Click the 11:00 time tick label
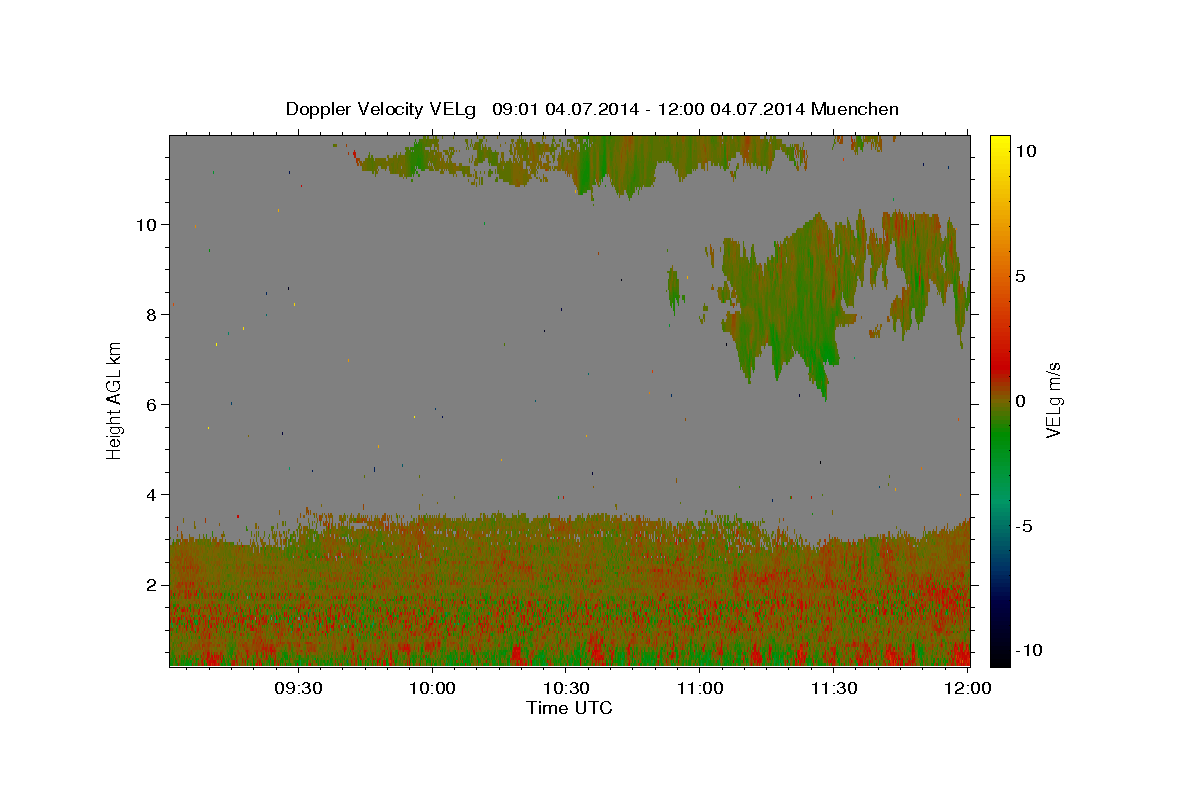Image resolution: width=1200 pixels, height=800 pixels. pyautogui.click(x=700, y=688)
